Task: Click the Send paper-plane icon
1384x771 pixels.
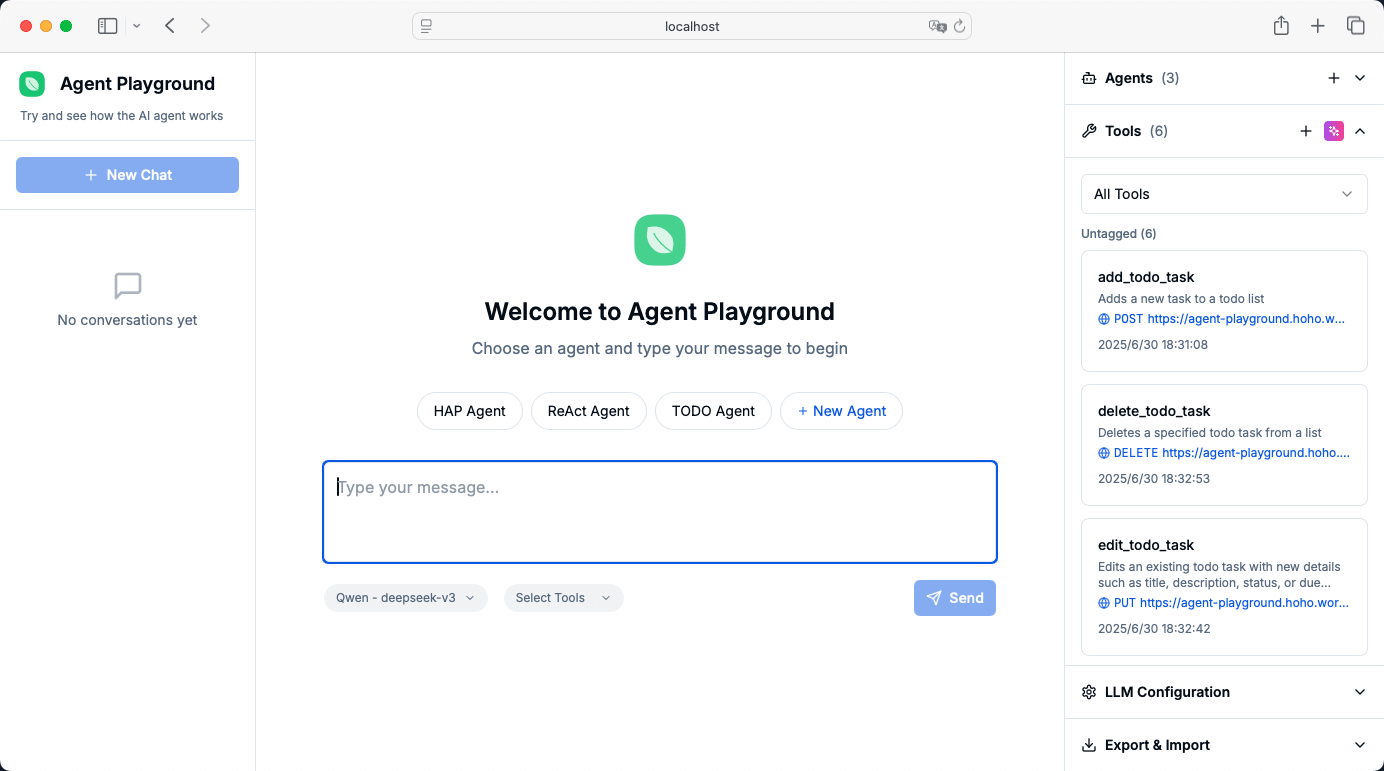Action: 932,597
